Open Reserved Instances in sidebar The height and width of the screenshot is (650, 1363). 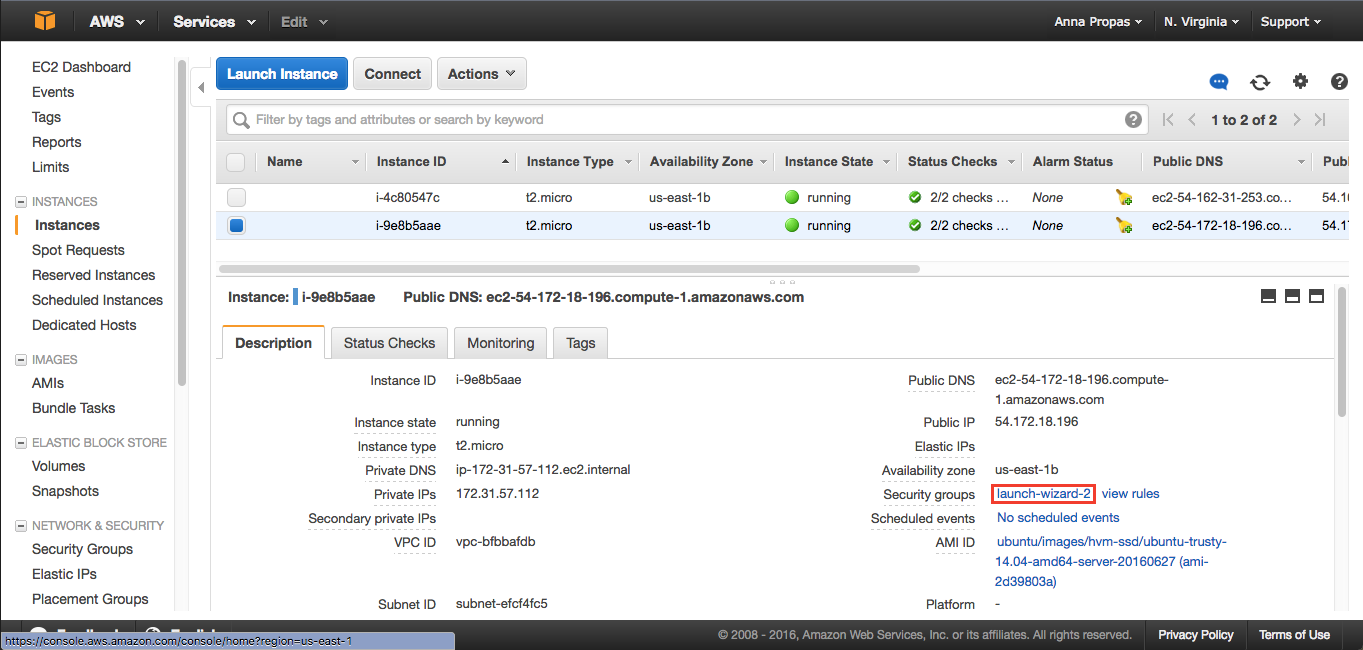[x=94, y=275]
